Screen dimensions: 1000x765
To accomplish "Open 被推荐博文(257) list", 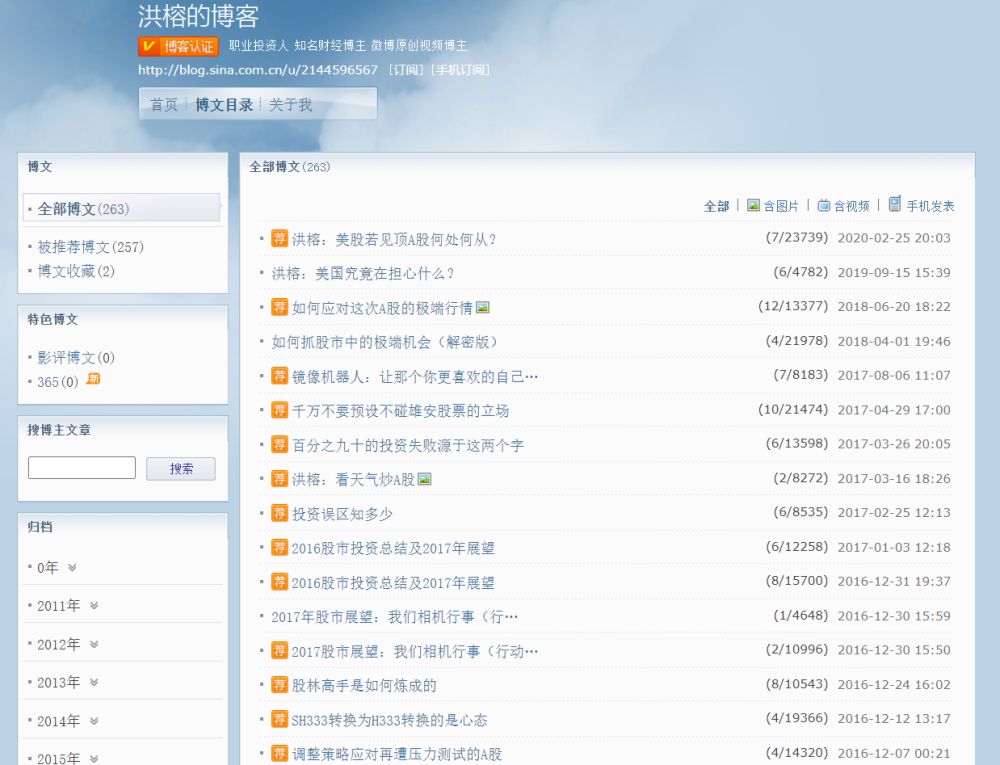I will coord(91,247).
